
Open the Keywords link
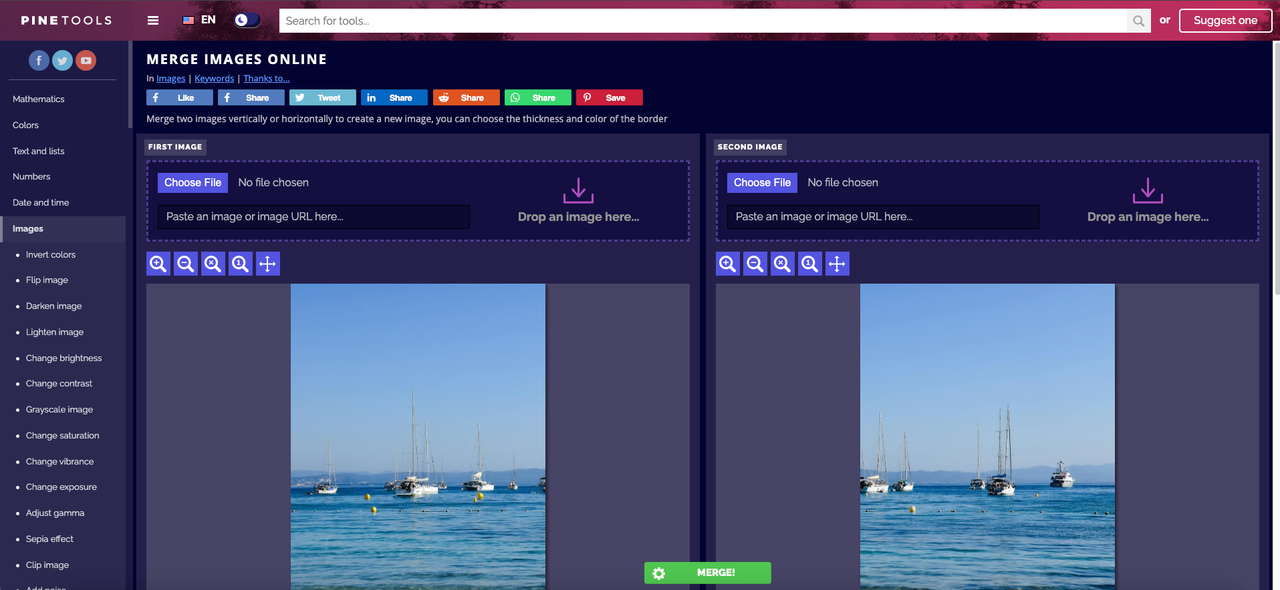[214, 78]
